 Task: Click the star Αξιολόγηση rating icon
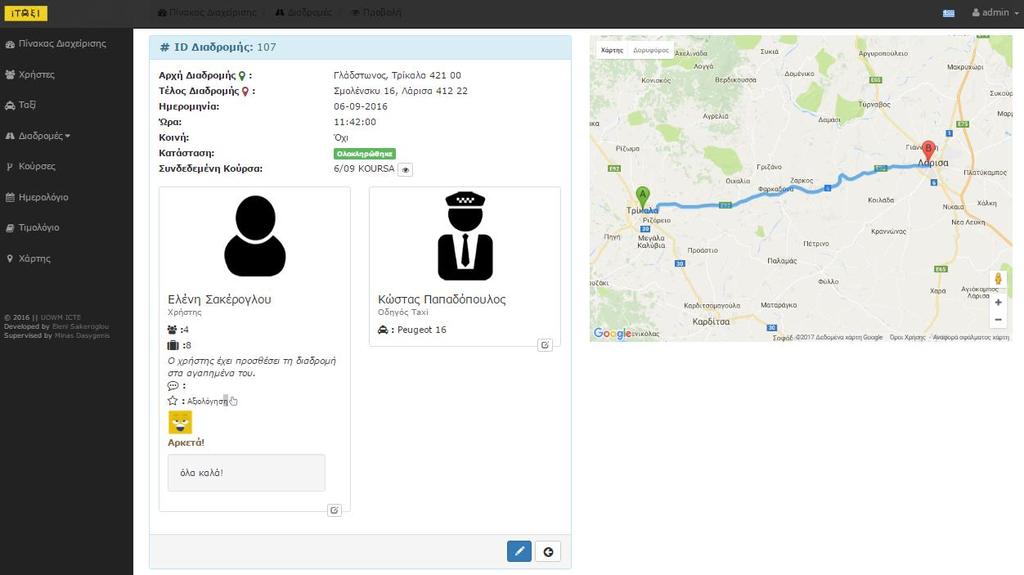pyautogui.click(x=172, y=401)
